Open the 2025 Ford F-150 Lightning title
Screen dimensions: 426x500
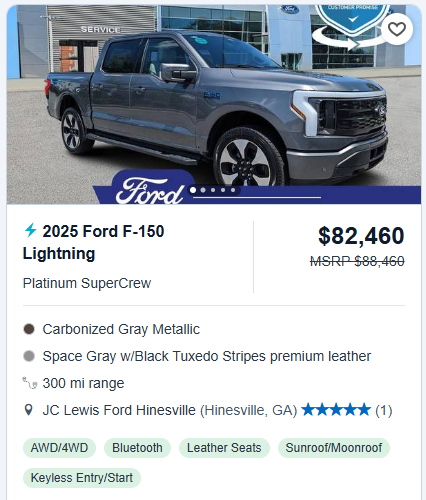pos(93,242)
